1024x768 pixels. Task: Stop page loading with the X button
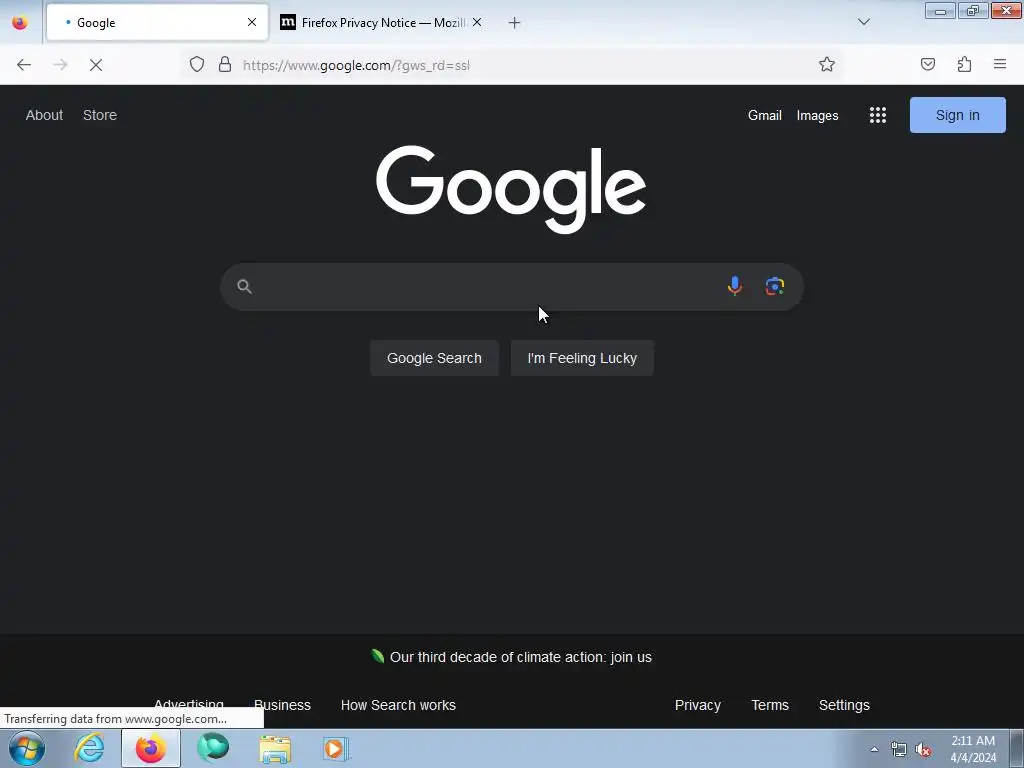point(96,65)
